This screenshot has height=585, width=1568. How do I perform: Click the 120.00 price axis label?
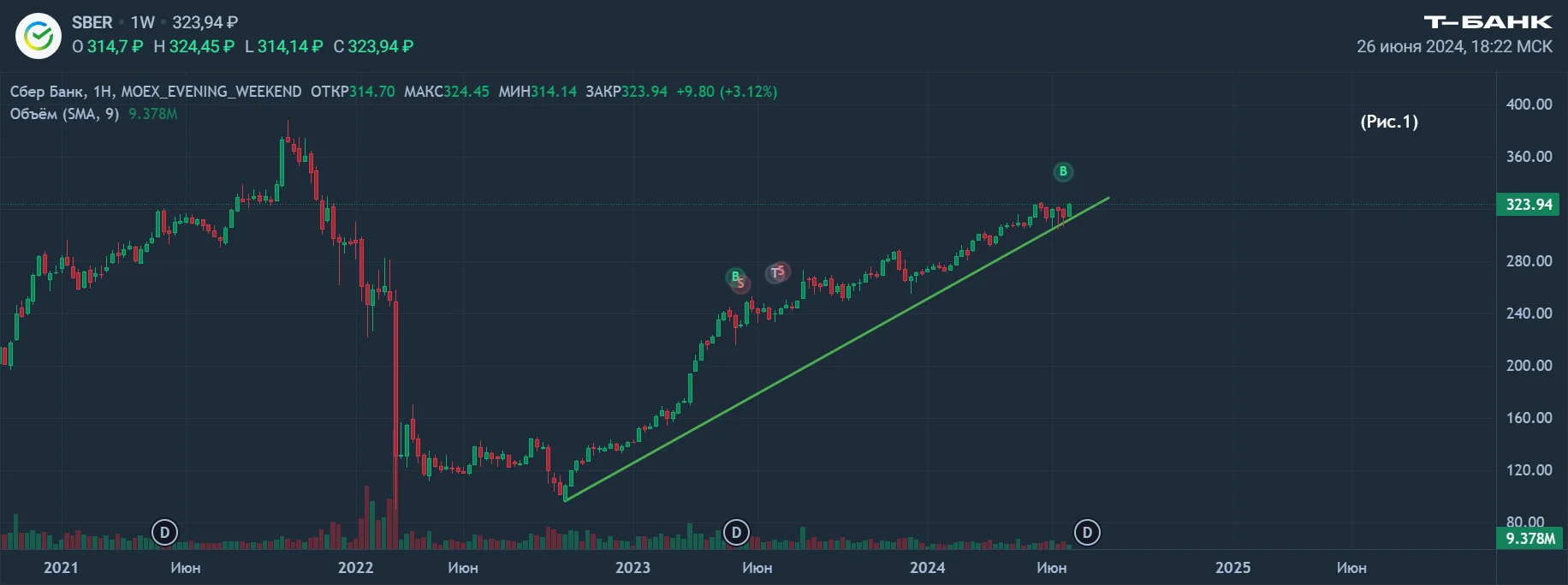point(1529,470)
